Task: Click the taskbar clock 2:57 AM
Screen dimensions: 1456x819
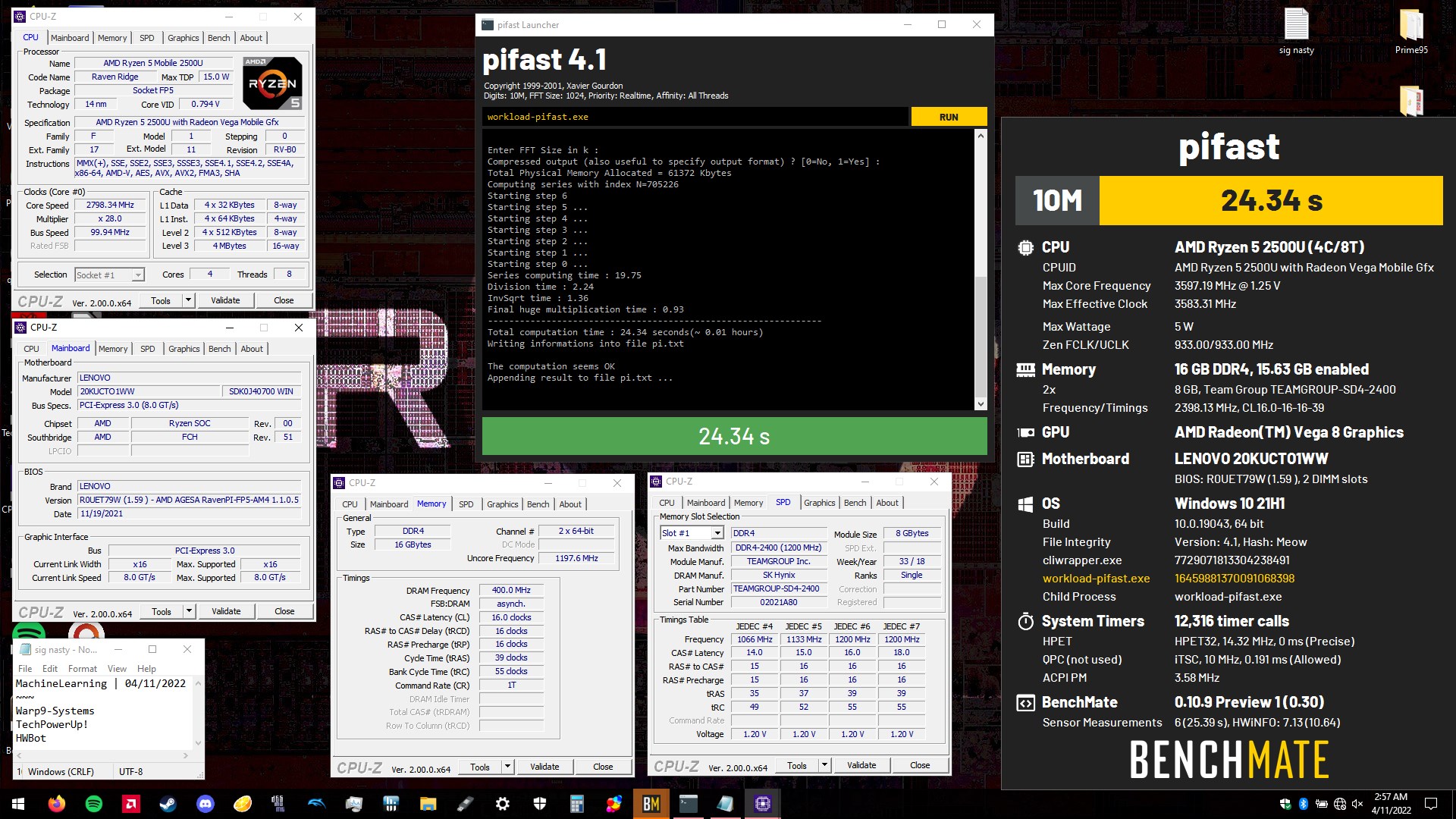Action: tap(1391, 804)
